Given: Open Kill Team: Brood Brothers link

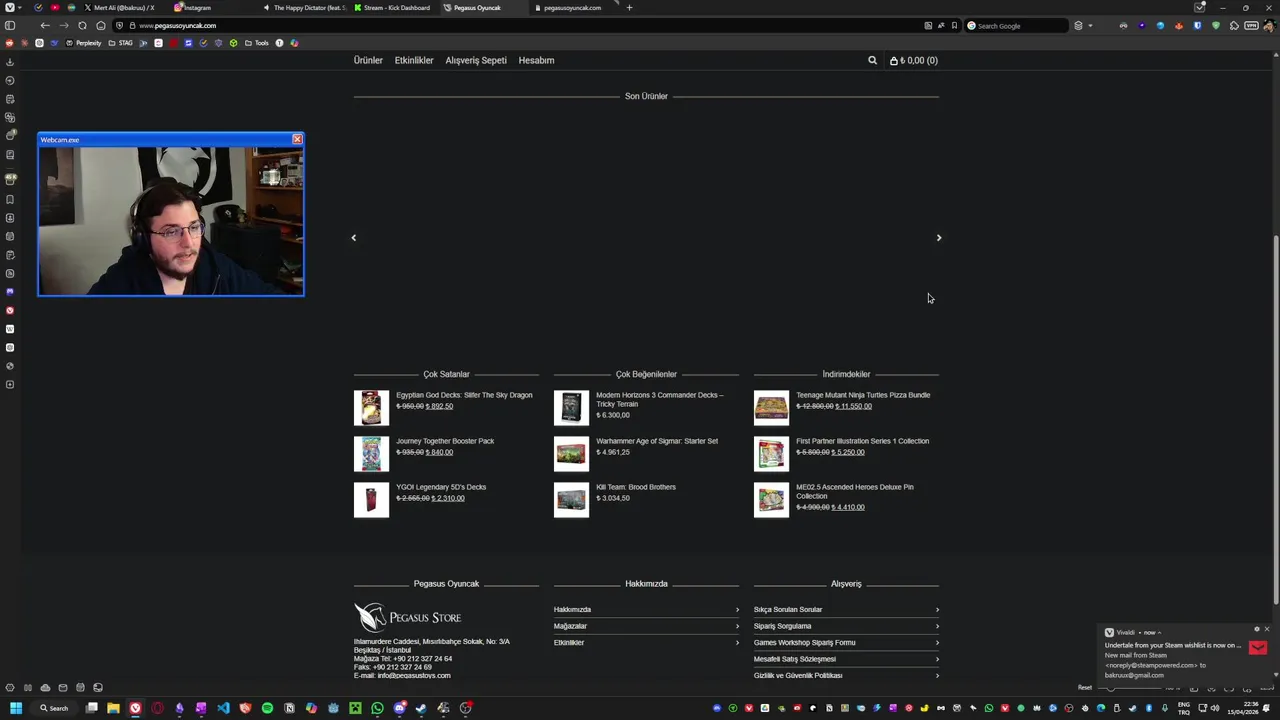Looking at the screenshot, I should coord(636,487).
